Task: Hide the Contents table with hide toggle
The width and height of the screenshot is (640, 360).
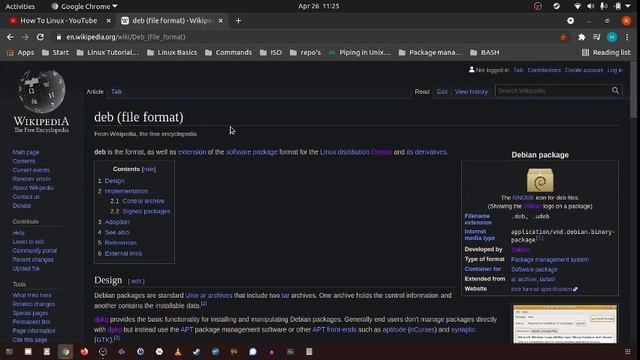Action: coord(149,169)
